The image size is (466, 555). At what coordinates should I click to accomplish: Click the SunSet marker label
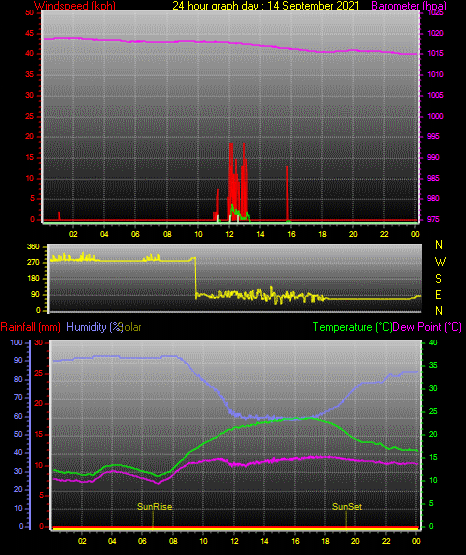(347, 507)
